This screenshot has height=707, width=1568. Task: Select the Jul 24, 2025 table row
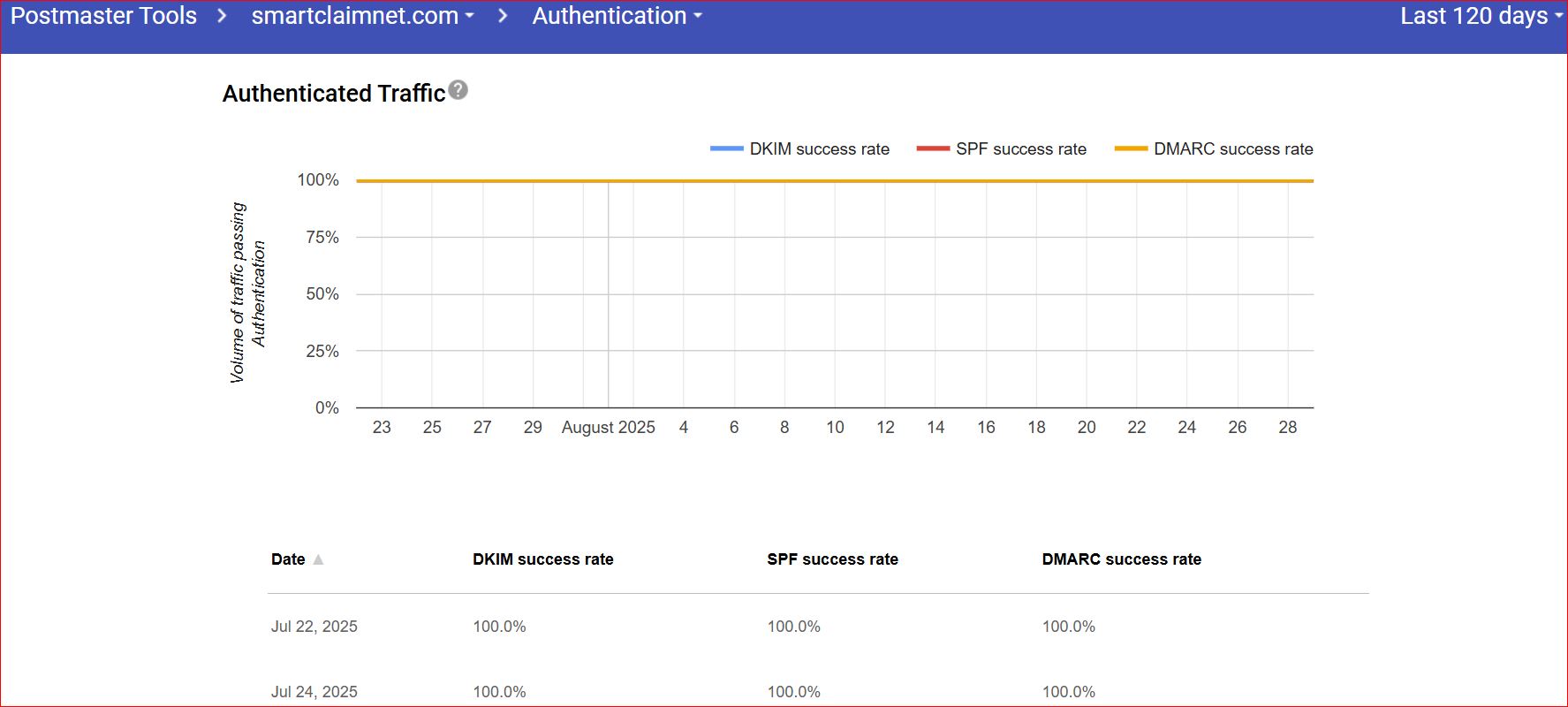coord(314,691)
